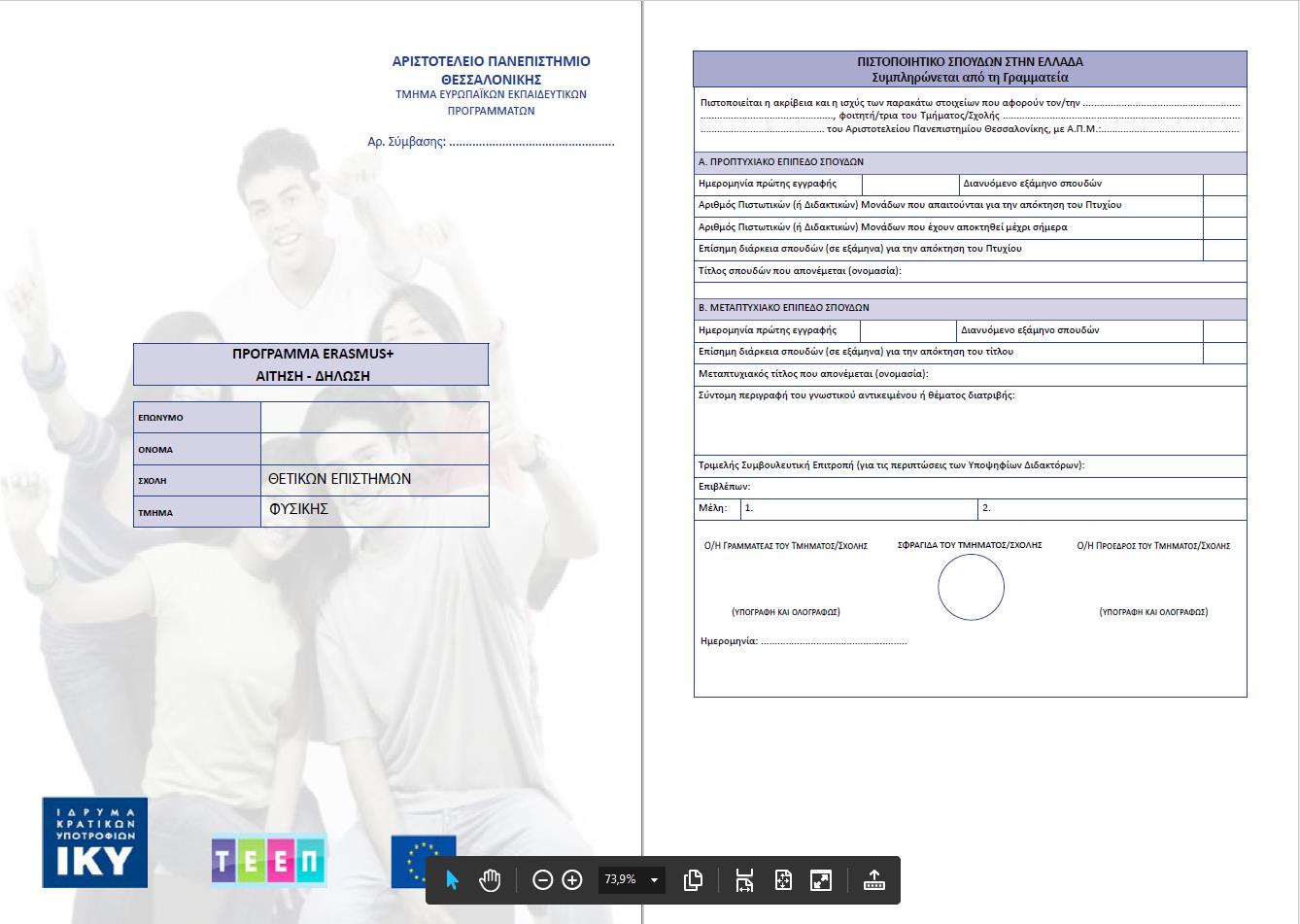
Task: Click the Μέλη 2. cell
Action: click(x=1112, y=508)
